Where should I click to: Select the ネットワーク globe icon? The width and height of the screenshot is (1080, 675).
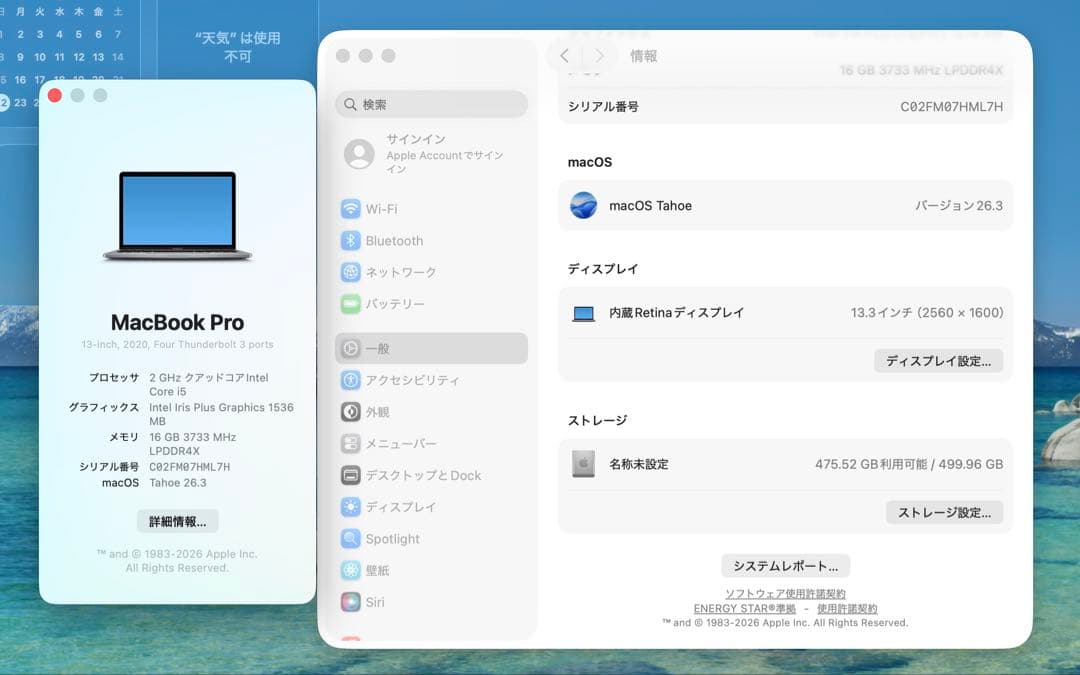click(x=351, y=272)
